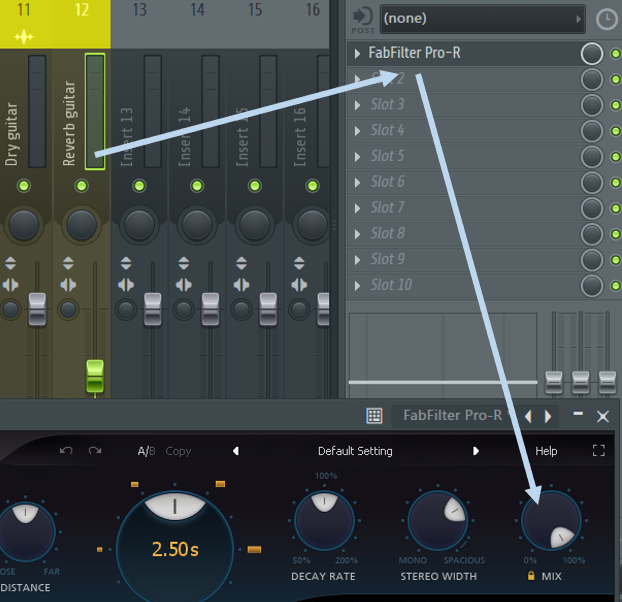The image size is (622, 602).
Task: Toggle full screen mode in Pro-R
Action: 599,451
